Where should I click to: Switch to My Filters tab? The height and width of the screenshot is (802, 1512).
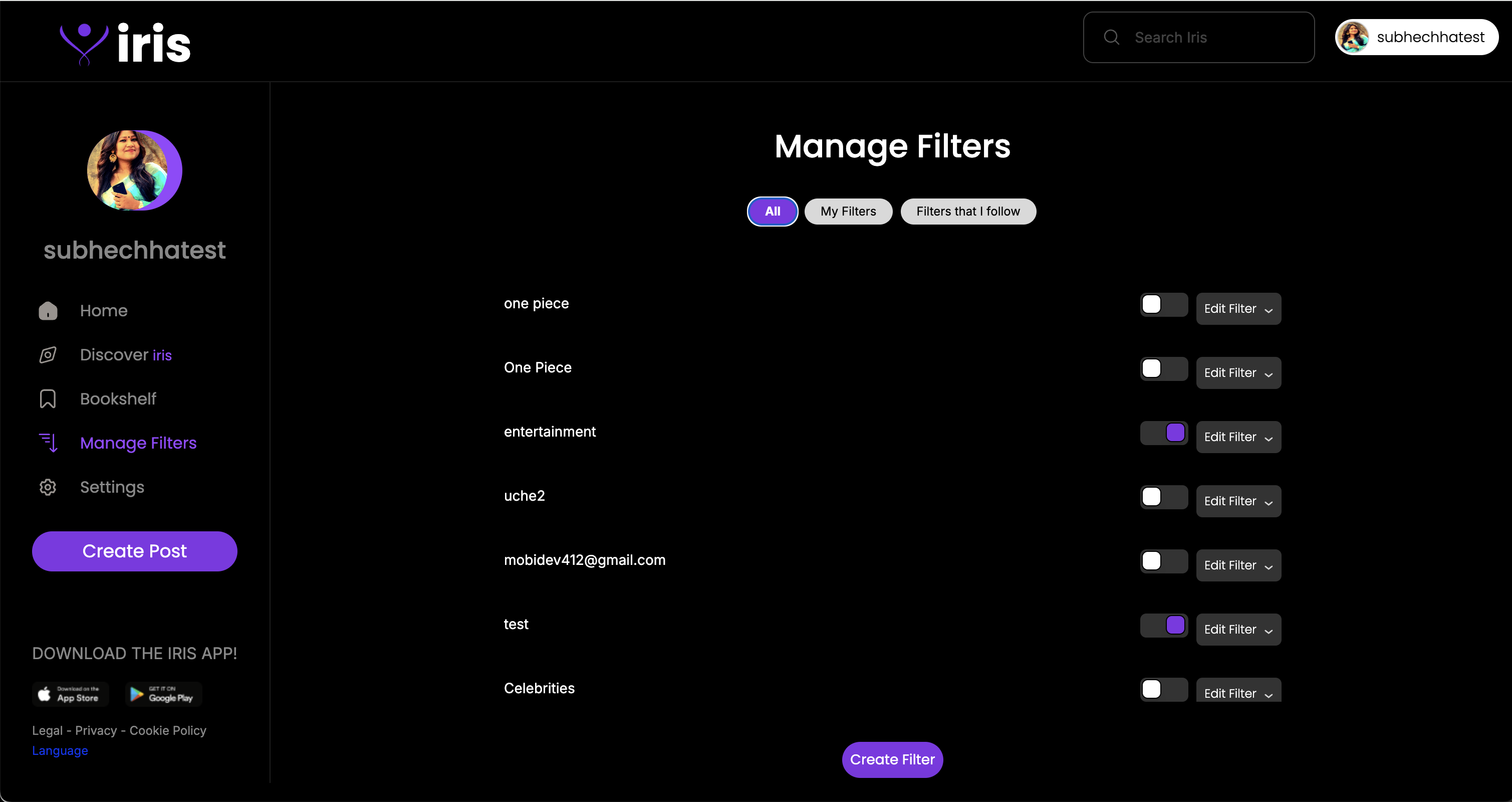click(848, 212)
